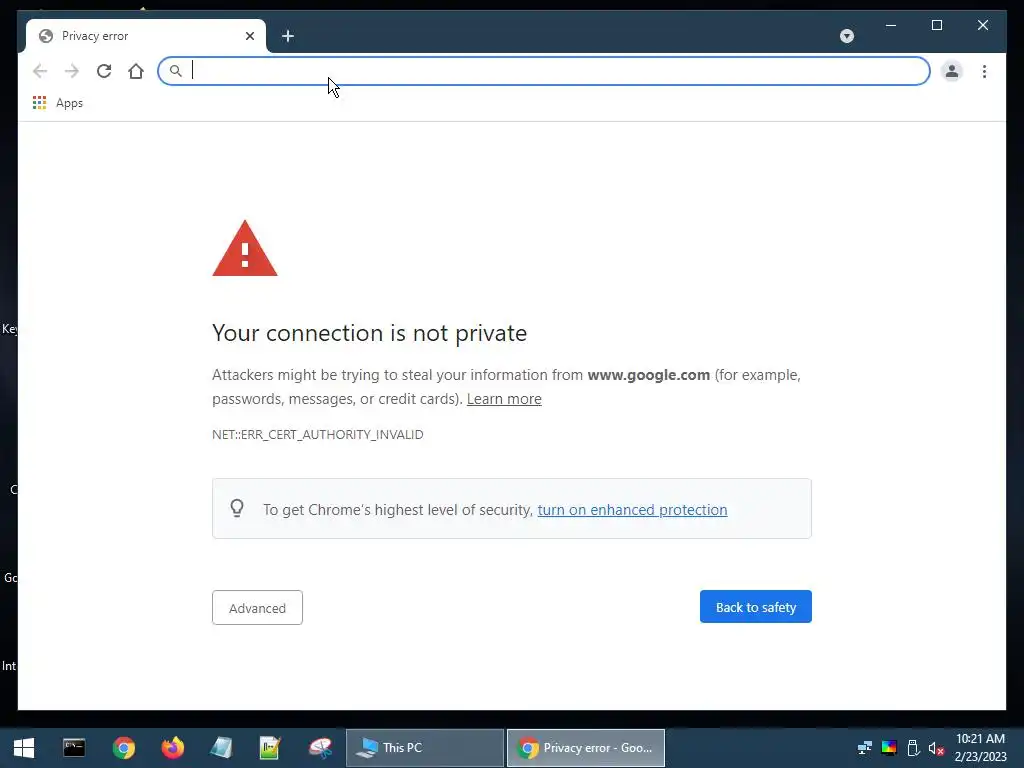Click www.google.com in the warning text
The width and height of the screenshot is (1024, 768).
(x=648, y=376)
